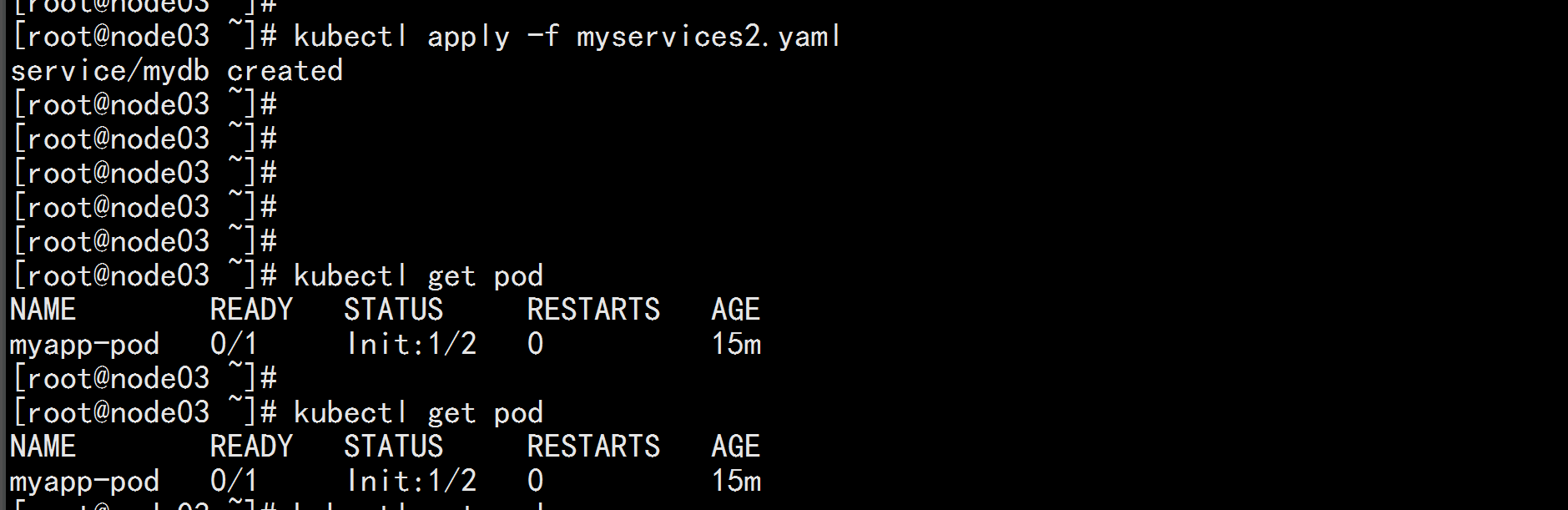1568x510 pixels.
Task: Click the first RESTARTS column header
Action: 593,310
